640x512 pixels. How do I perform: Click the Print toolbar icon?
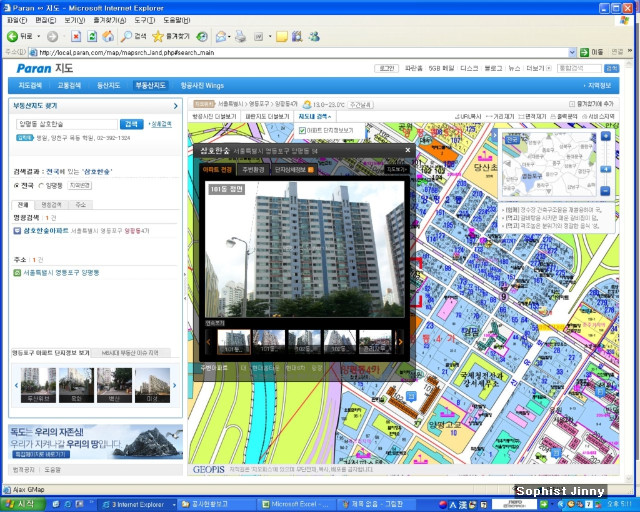point(240,37)
